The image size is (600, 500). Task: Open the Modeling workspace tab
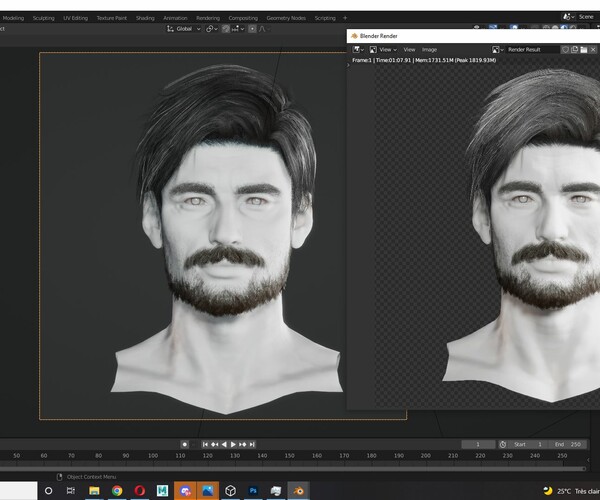coord(13,18)
